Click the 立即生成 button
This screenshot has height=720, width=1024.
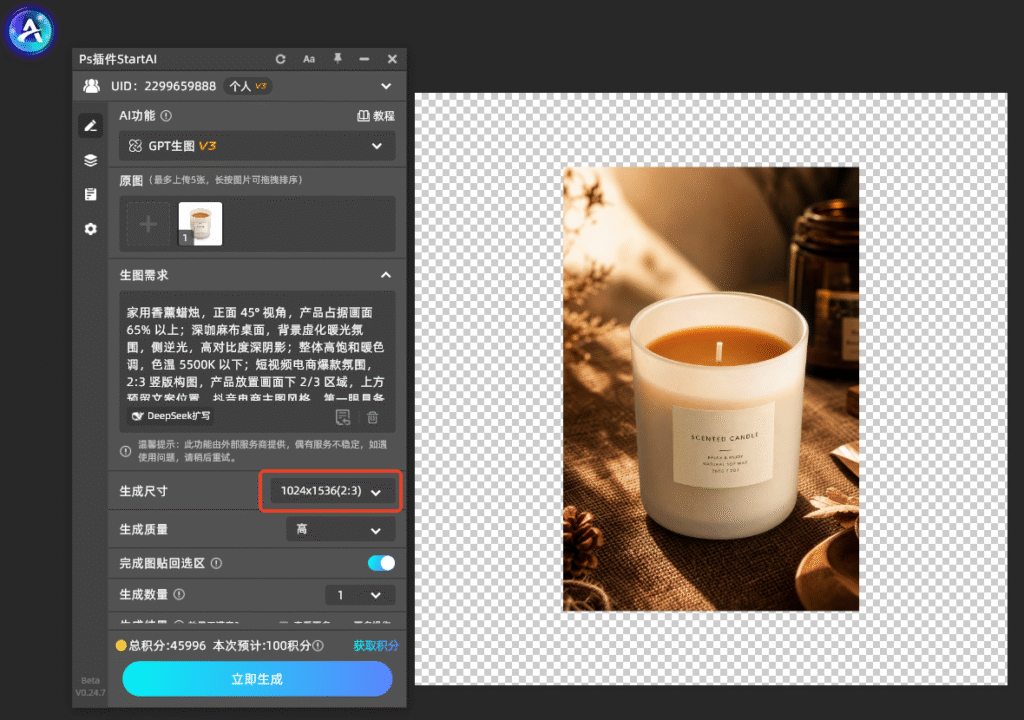click(257, 679)
